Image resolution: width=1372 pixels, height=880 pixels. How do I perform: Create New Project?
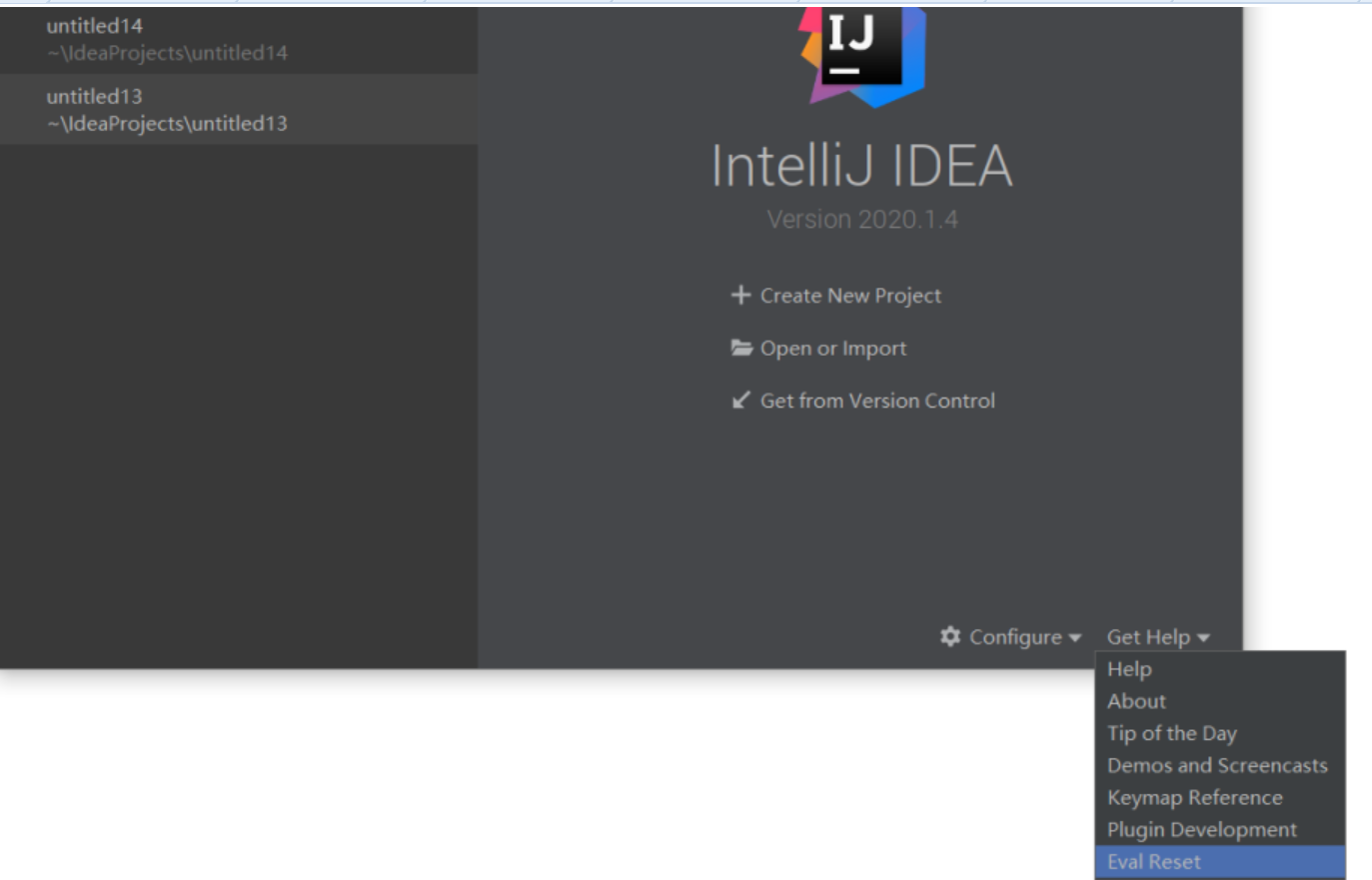pos(850,295)
